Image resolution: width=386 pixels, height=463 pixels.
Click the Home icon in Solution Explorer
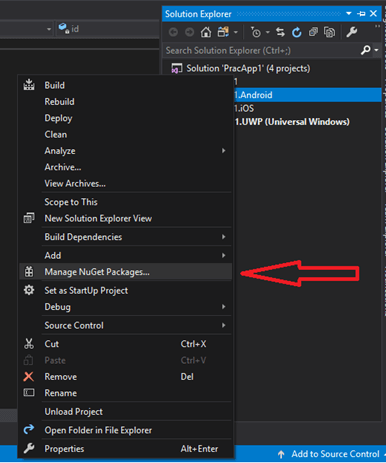click(206, 32)
